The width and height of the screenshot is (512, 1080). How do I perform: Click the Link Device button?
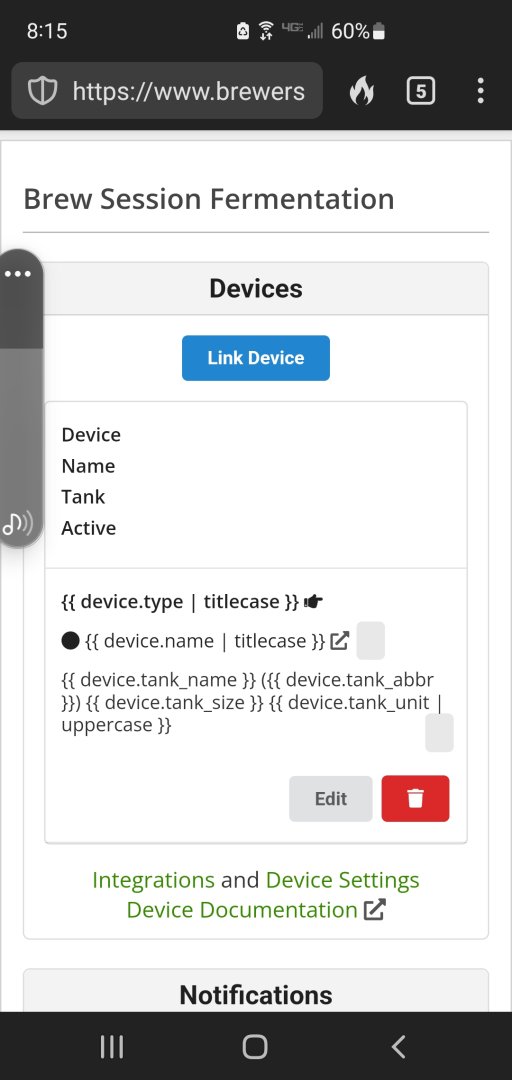pyautogui.click(x=256, y=358)
